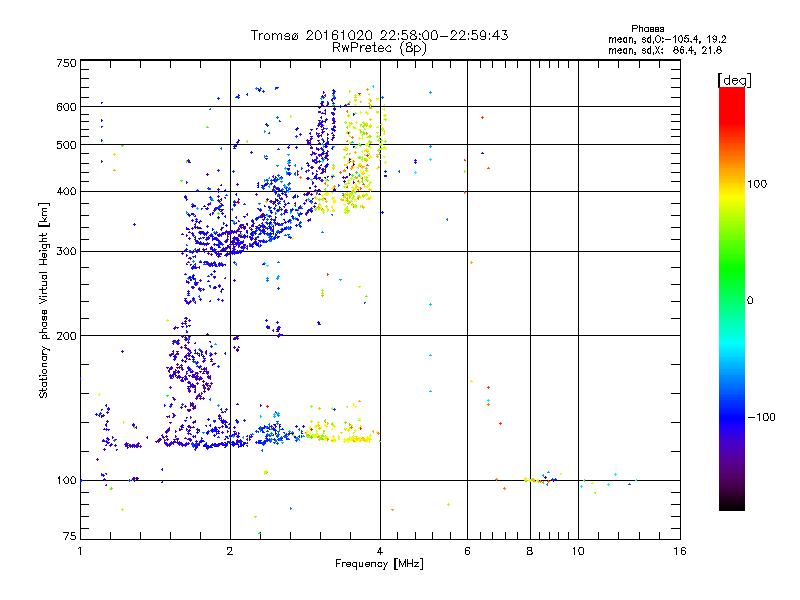Click the 'RwPretec (8p)' subtitle
The width and height of the screenshot is (800, 600).
(379, 48)
